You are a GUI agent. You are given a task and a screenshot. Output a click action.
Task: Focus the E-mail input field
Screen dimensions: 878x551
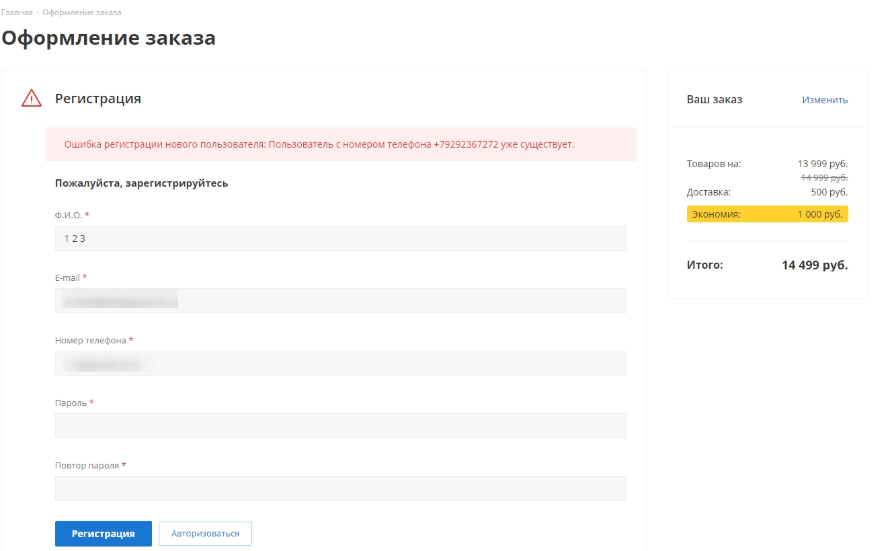pyautogui.click(x=340, y=301)
